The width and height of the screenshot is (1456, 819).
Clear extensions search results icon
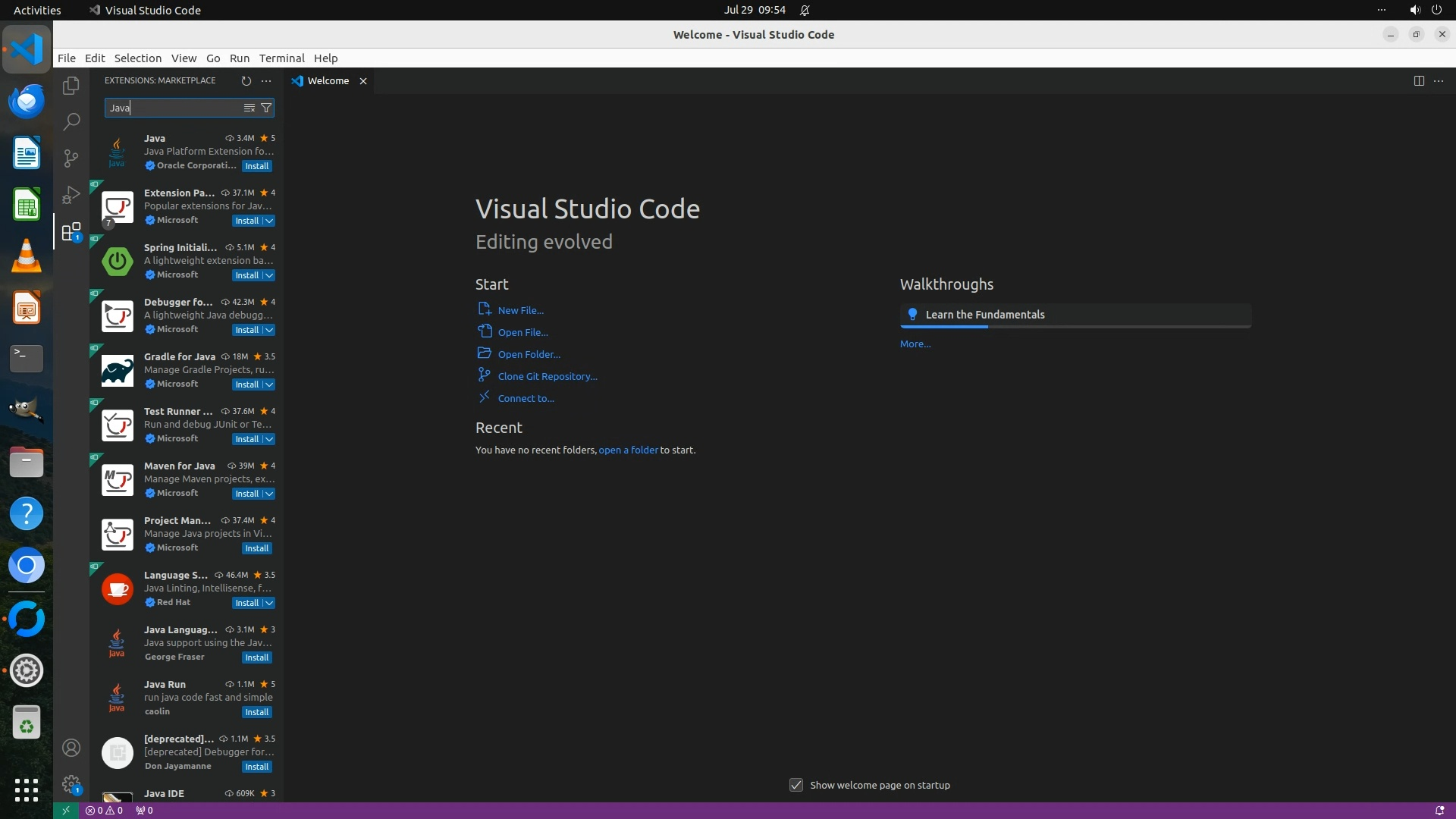coord(249,108)
